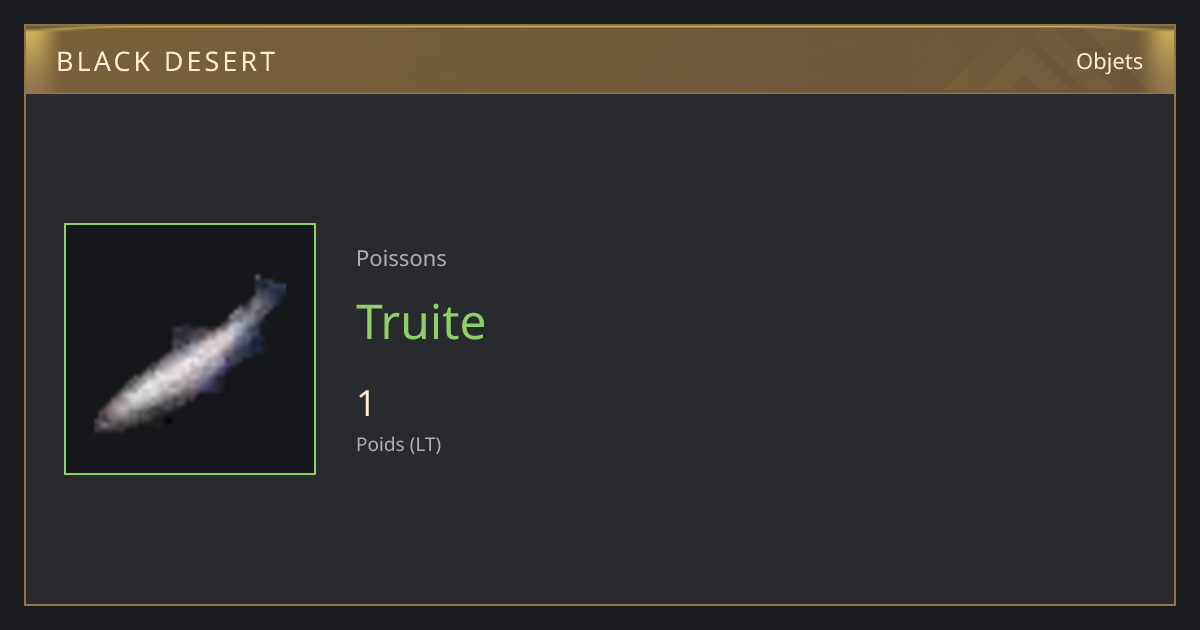
Task: Select the Poissons category label
Action: tap(401, 258)
